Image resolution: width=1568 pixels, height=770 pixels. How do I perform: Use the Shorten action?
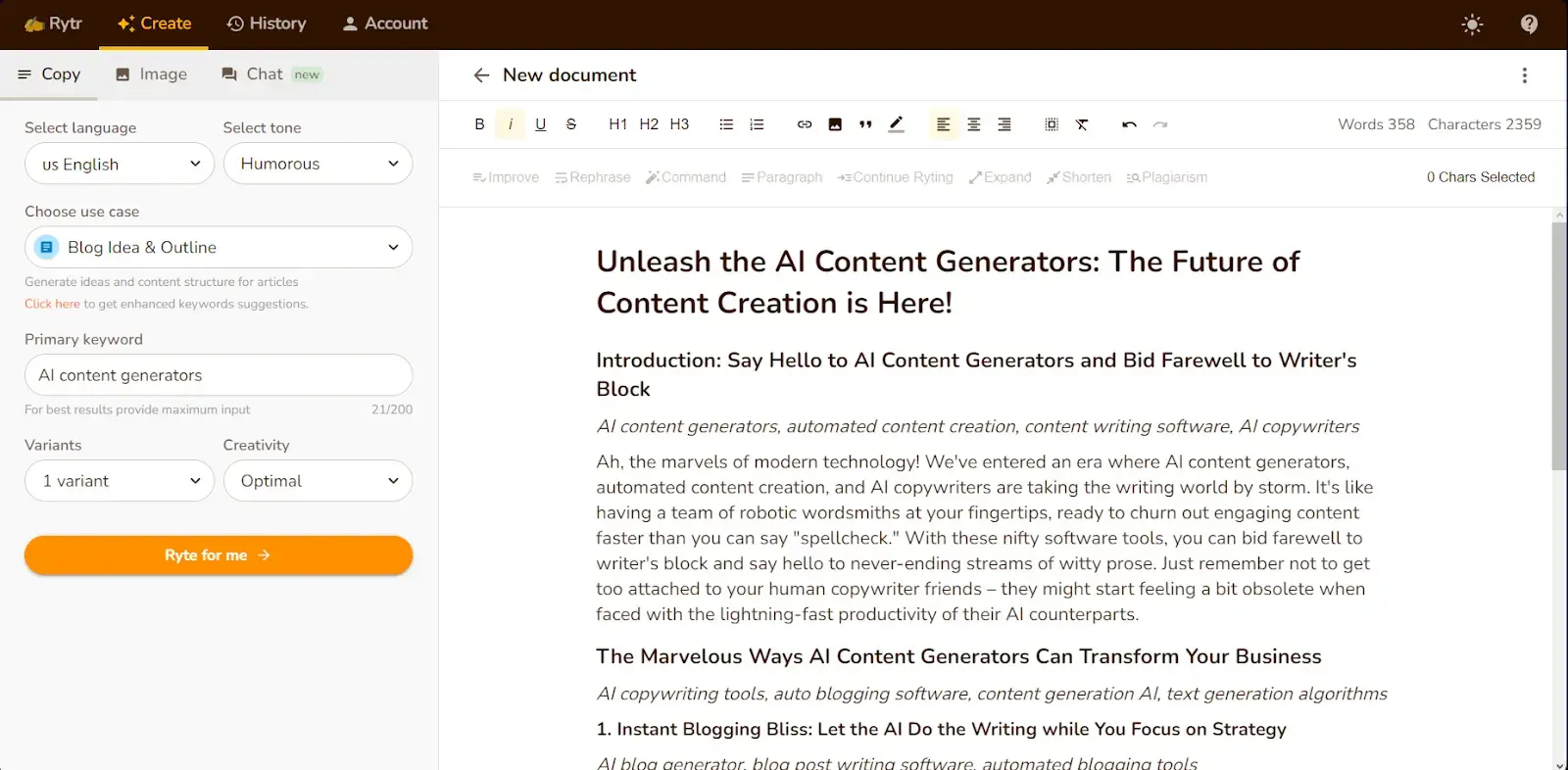[1079, 177]
